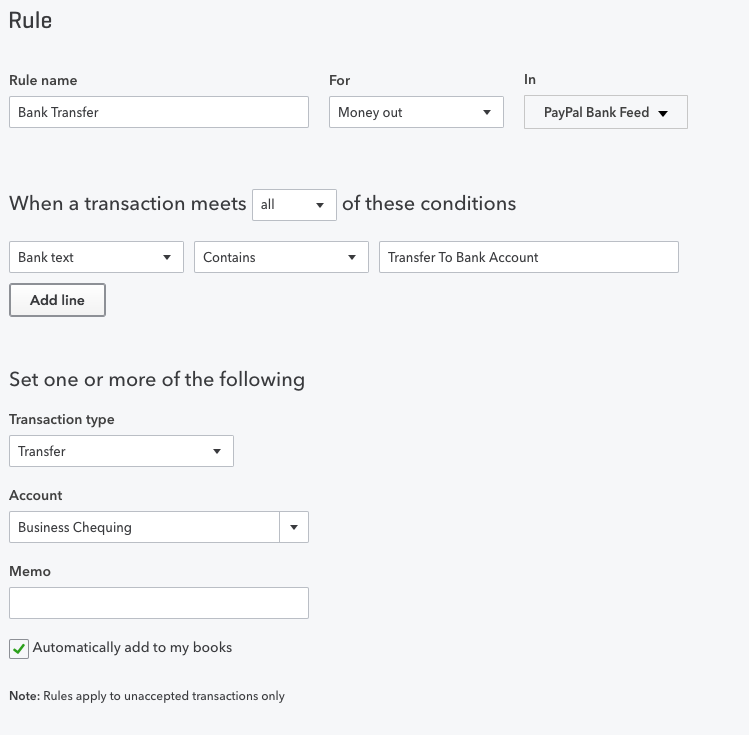Image resolution: width=749 pixels, height=735 pixels.
Task: Click the Add line button
Action: coord(57,300)
